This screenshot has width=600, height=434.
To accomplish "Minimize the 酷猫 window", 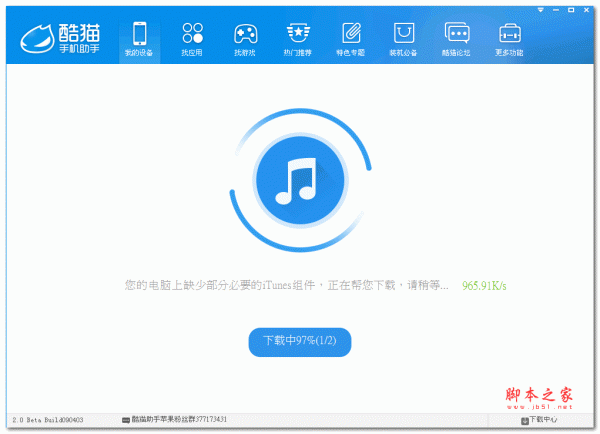I will tap(556, 10).
